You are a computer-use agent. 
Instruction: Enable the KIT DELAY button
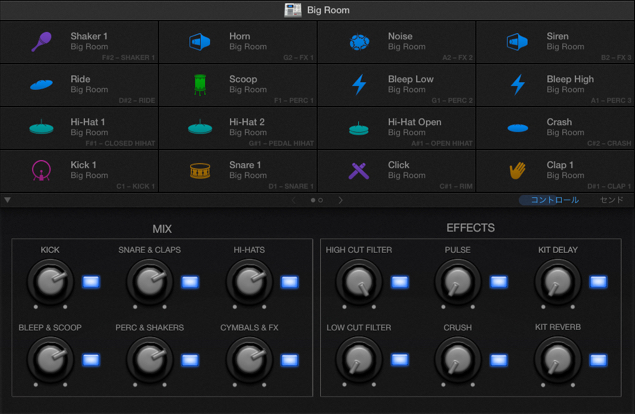pyautogui.click(x=598, y=282)
